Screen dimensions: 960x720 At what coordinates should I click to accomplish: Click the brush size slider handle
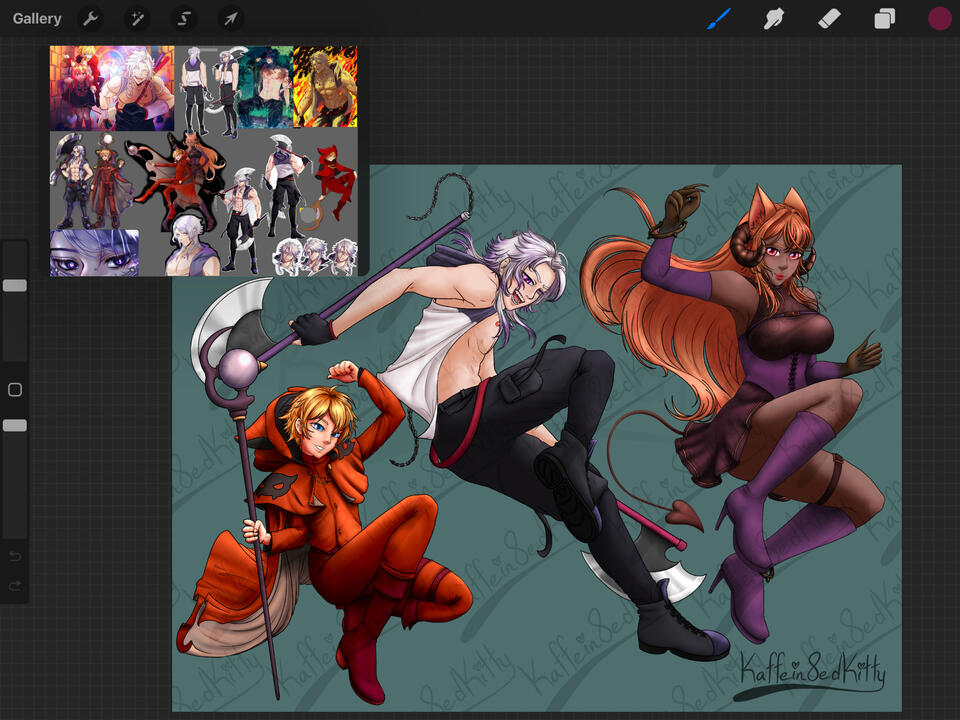15,286
